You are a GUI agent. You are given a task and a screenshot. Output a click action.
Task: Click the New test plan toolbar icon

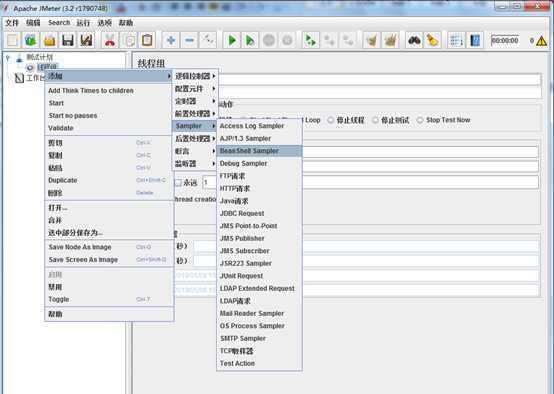13,40
